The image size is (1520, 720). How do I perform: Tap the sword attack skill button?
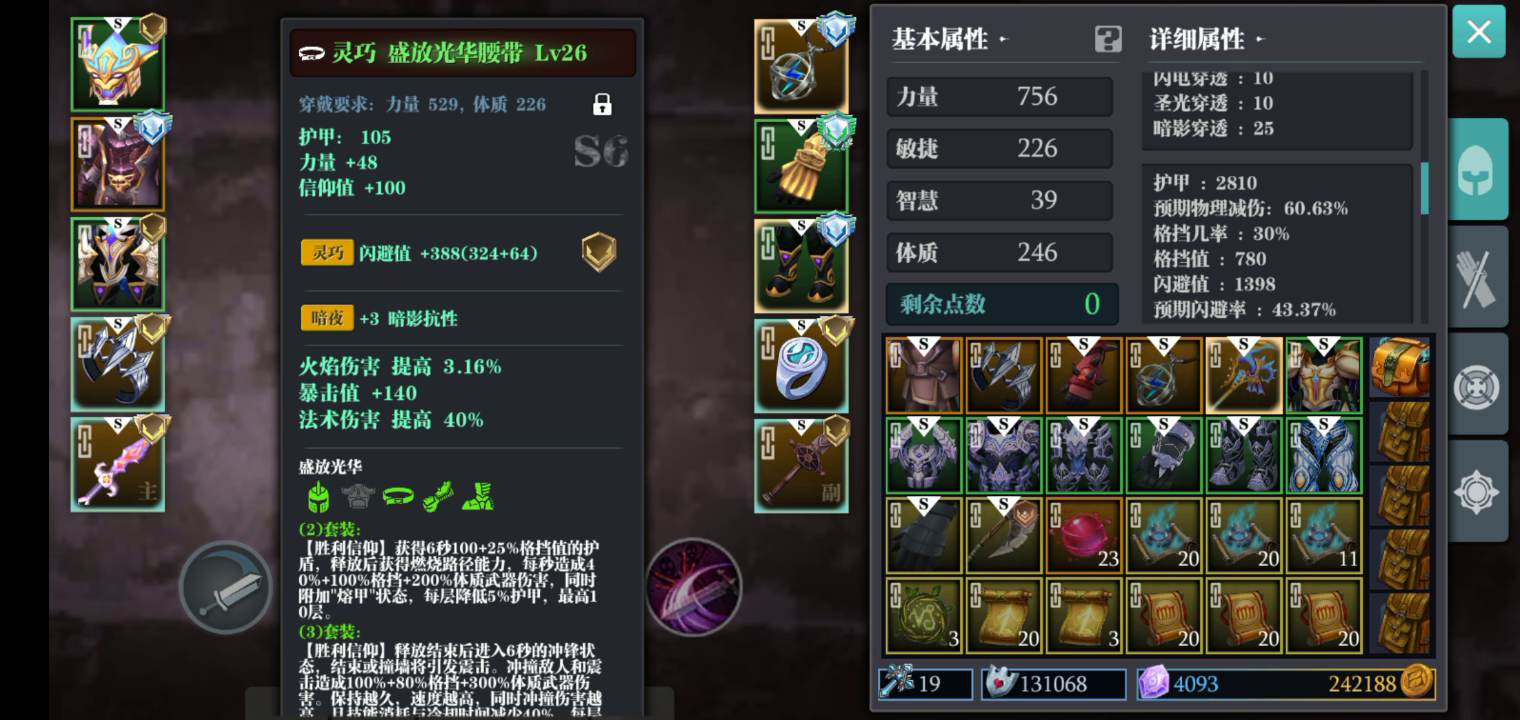(226, 587)
